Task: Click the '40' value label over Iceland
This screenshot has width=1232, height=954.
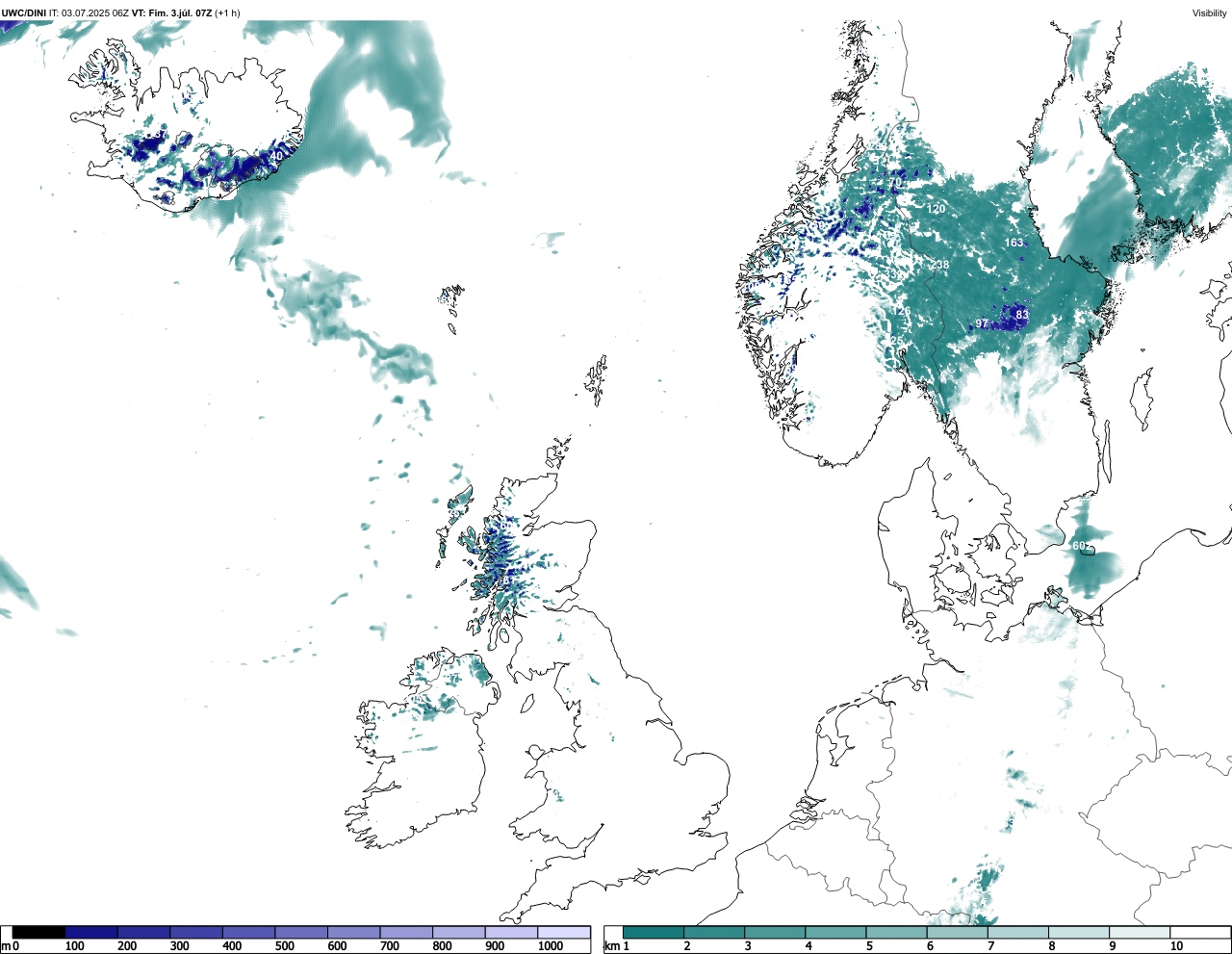Action: point(276,156)
